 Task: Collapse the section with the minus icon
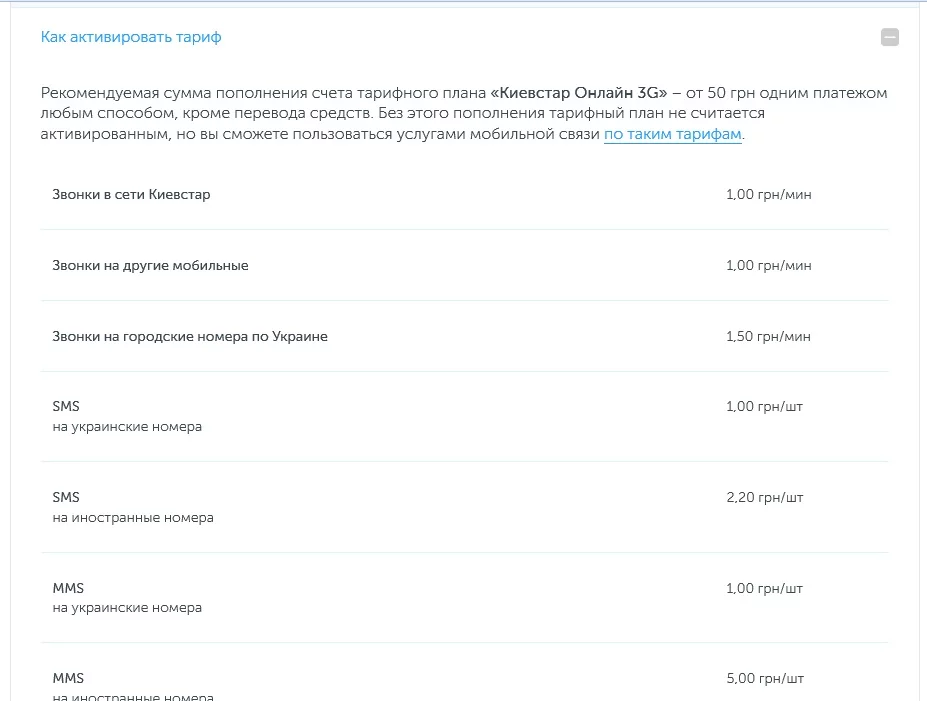pos(889,38)
